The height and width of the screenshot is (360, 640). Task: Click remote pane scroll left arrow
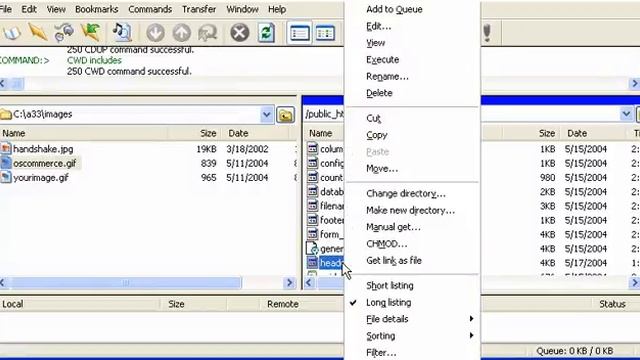click(309, 282)
